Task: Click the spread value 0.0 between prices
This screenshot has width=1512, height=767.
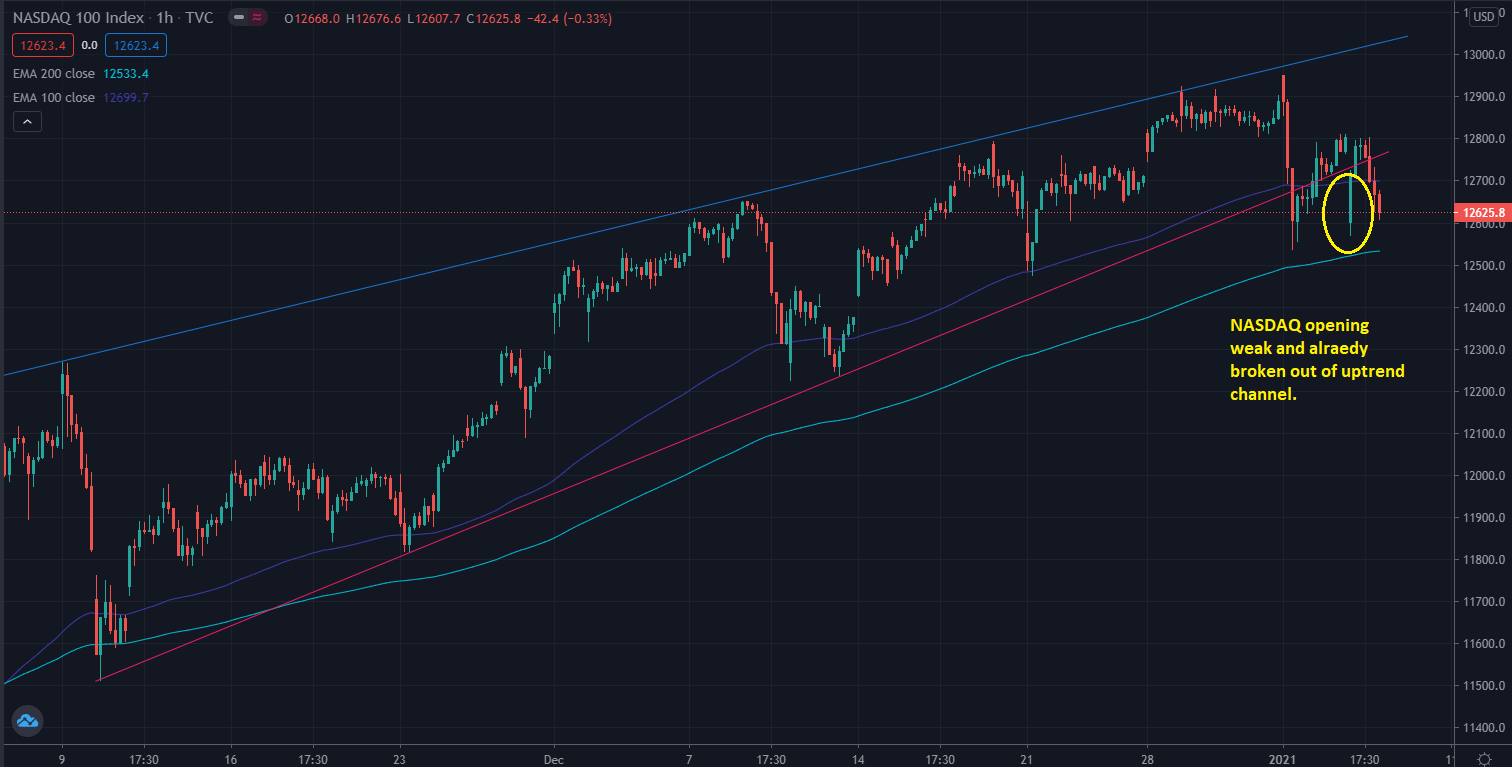Action: [x=89, y=45]
